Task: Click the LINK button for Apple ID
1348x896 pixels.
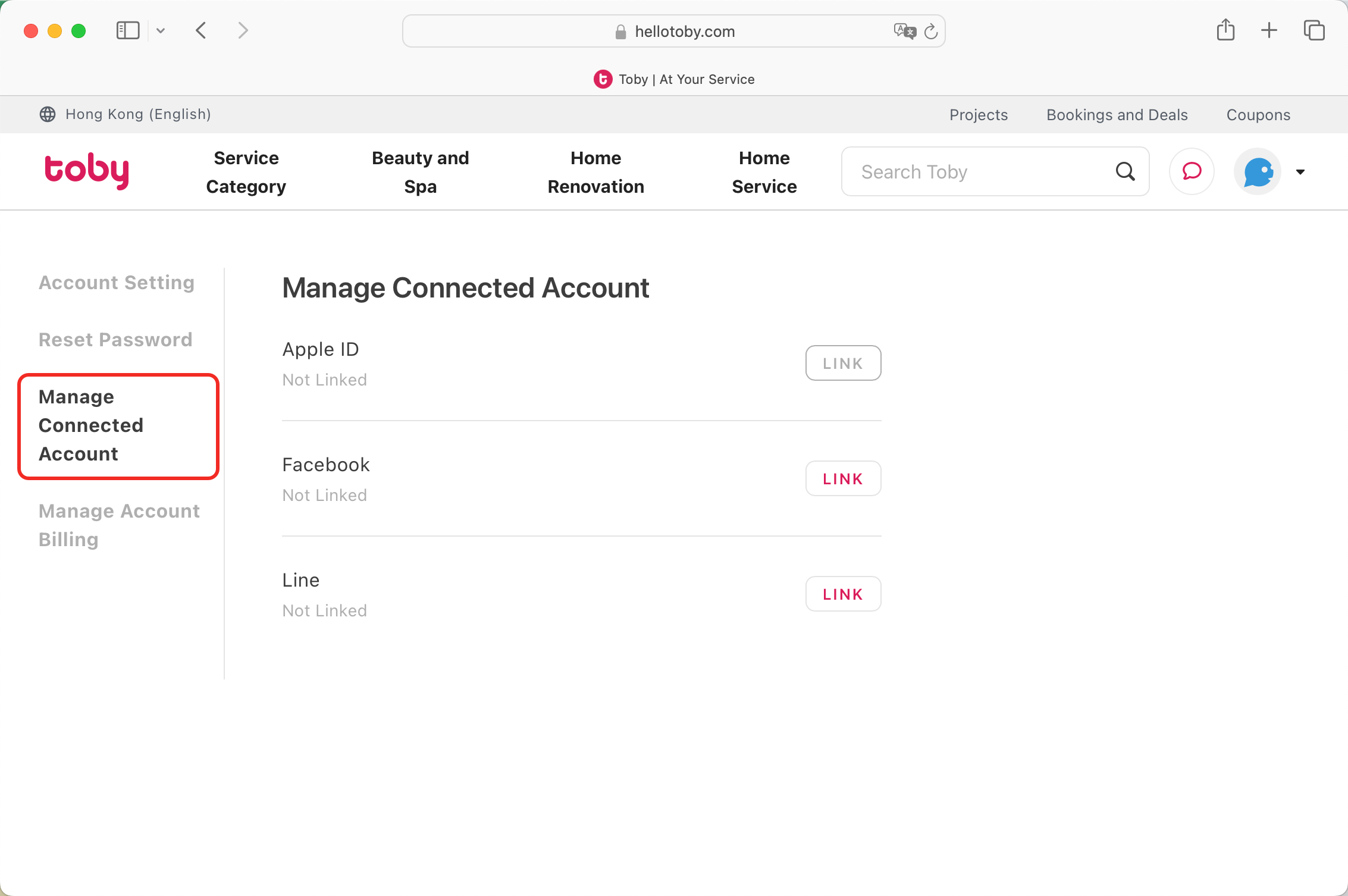Action: pyautogui.click(x=843, y=363)
